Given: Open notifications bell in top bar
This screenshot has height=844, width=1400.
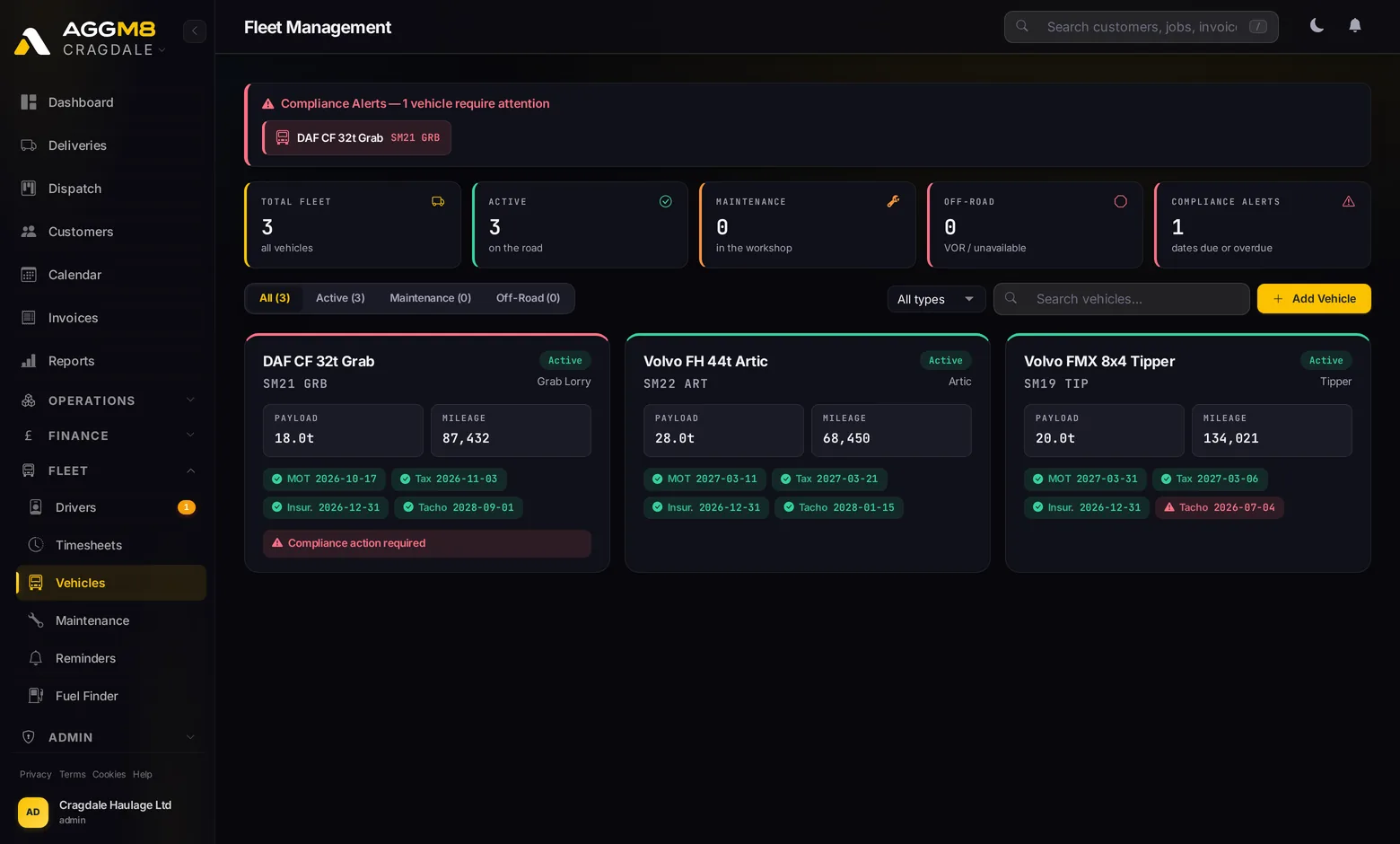Looking at the screenshot, I should [x=1355, y=26].
